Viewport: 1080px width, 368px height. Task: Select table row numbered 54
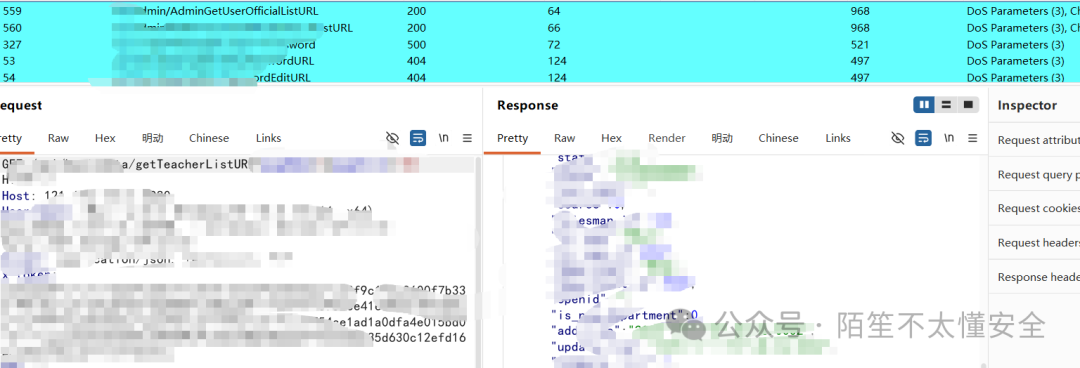coord(540,77)
